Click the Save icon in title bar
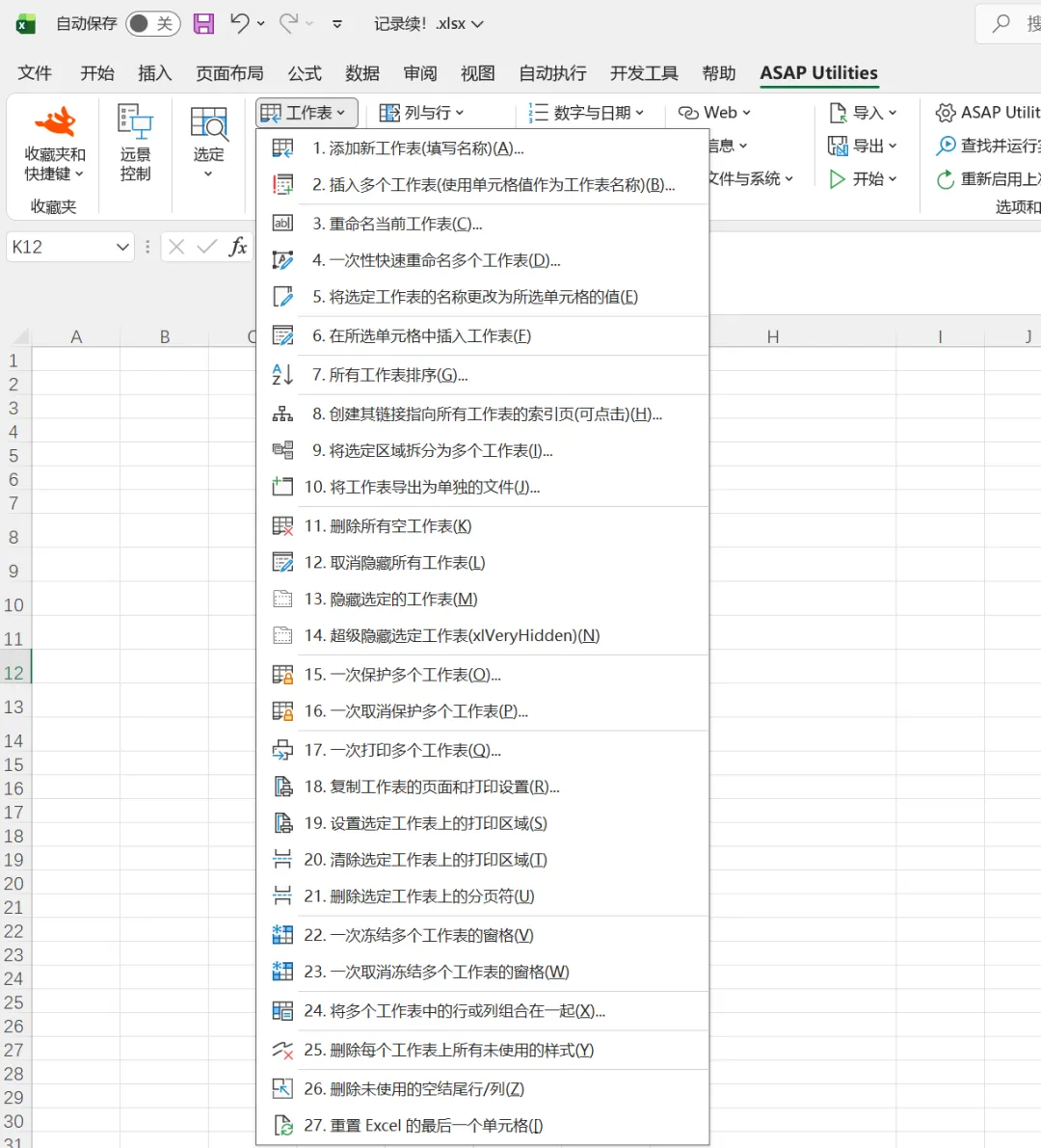Image resolution: width=1041 pixels, height=1148 pixels. [203, 23]
